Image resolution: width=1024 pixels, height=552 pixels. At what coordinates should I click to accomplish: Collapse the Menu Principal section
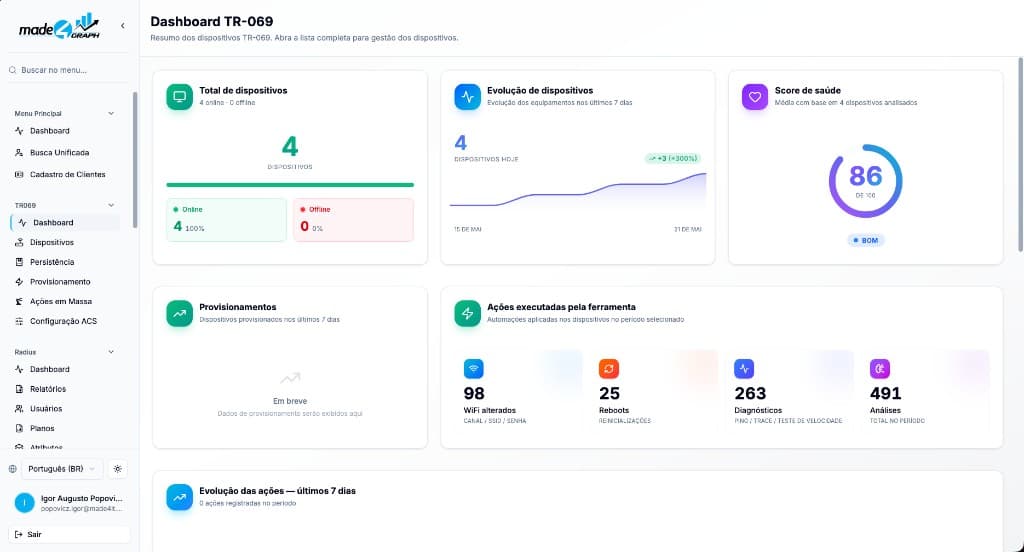pos(111,114)
